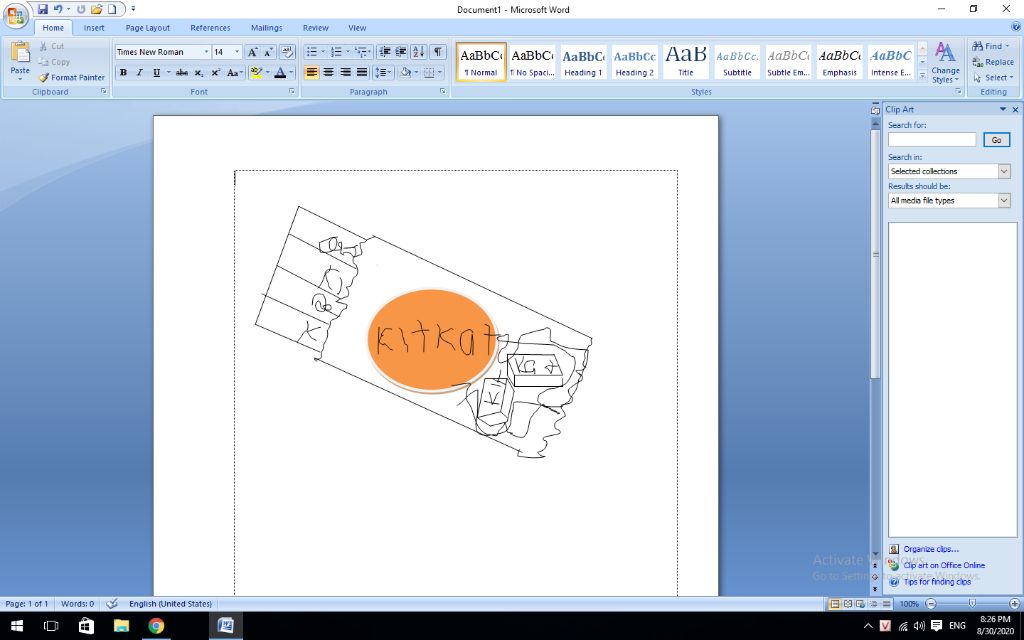The width and height of the screenshot is (1024, 640).
Task: Enable justify alignment
Action: (x=361, y=72)
